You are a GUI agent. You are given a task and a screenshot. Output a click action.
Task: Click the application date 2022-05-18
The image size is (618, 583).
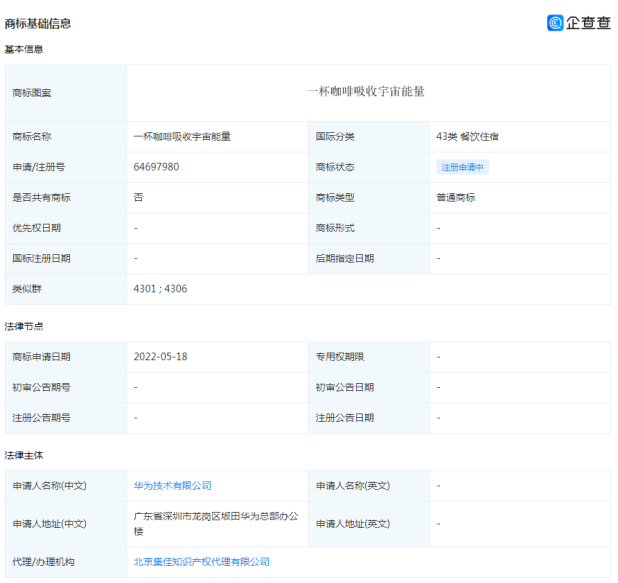click(x=160, y=357)
